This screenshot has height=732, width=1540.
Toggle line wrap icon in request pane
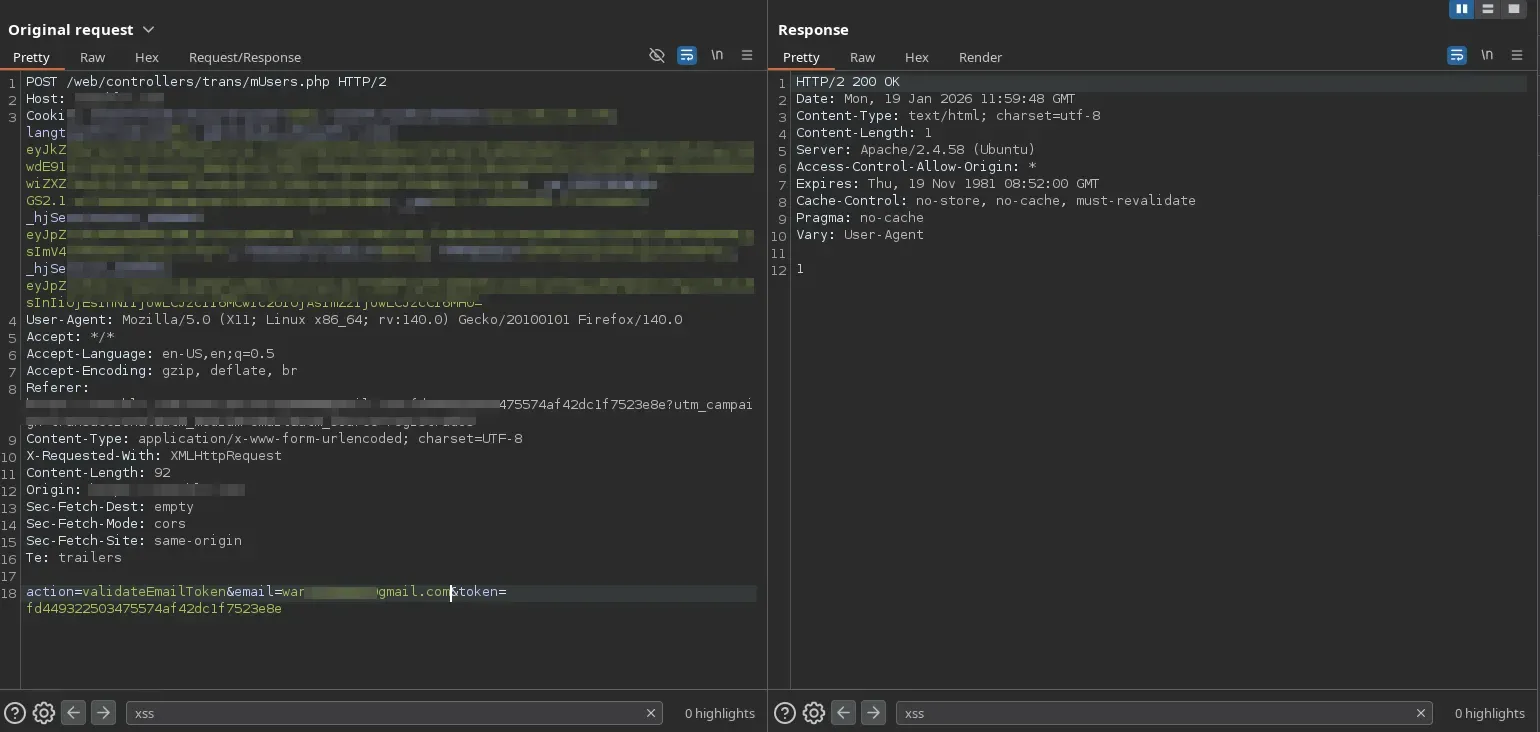tap(687, 56)
